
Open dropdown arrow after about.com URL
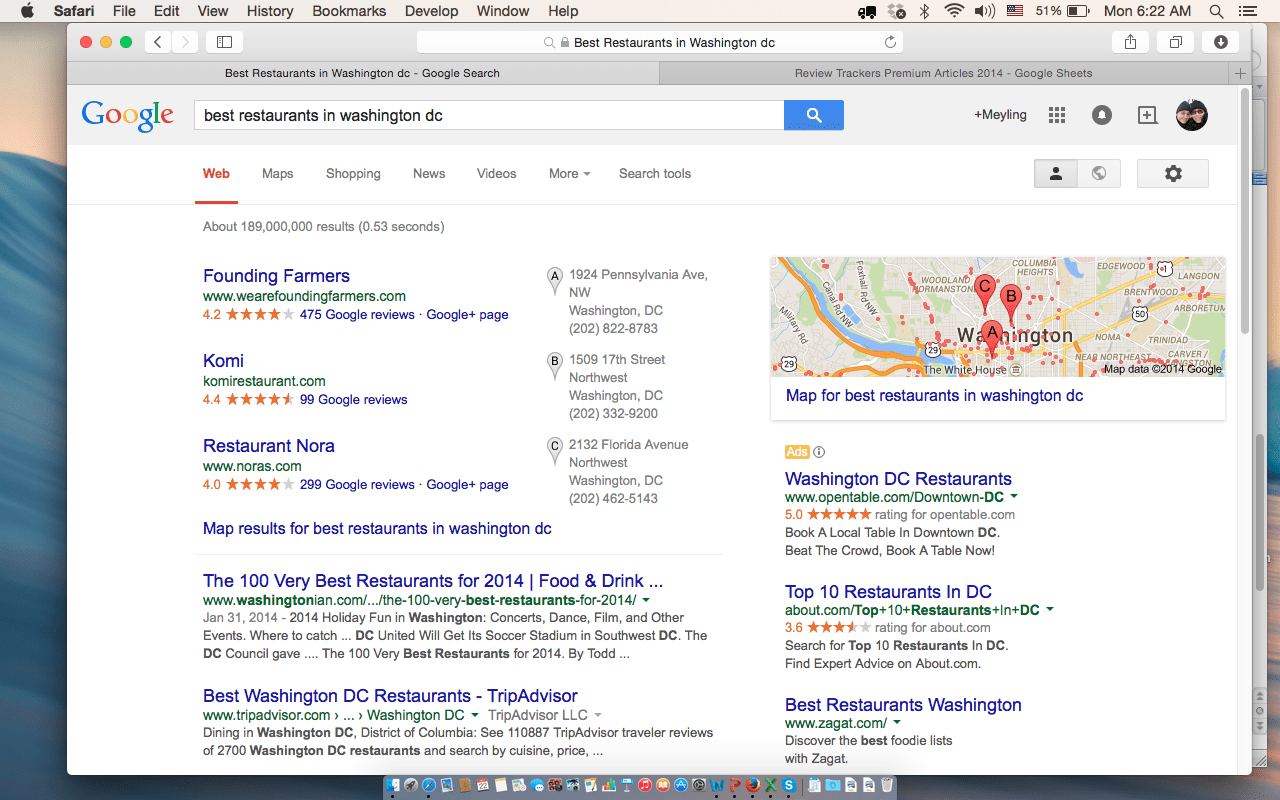click(x=1050, y=609)
